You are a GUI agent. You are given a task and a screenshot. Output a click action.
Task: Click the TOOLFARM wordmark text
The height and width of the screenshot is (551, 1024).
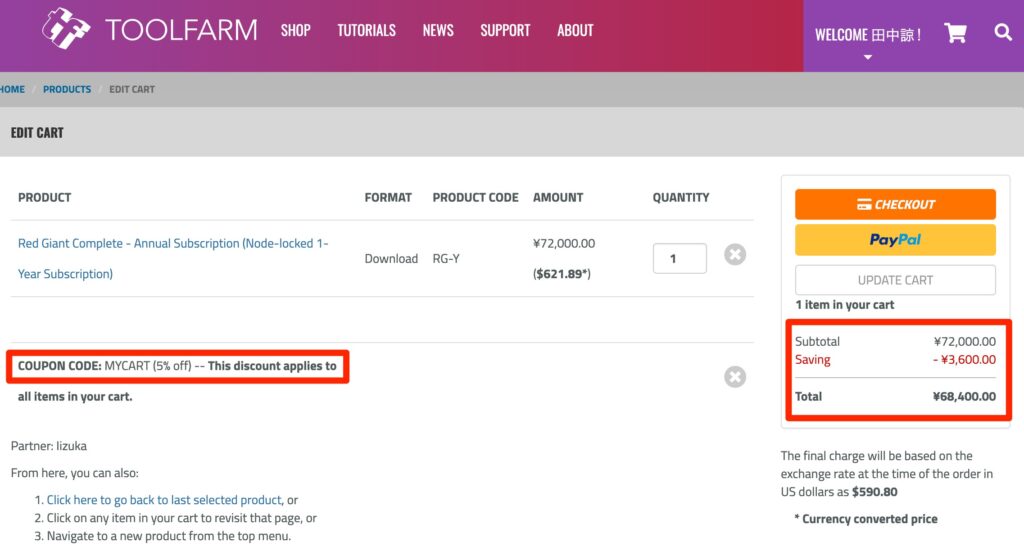[181, 30]
